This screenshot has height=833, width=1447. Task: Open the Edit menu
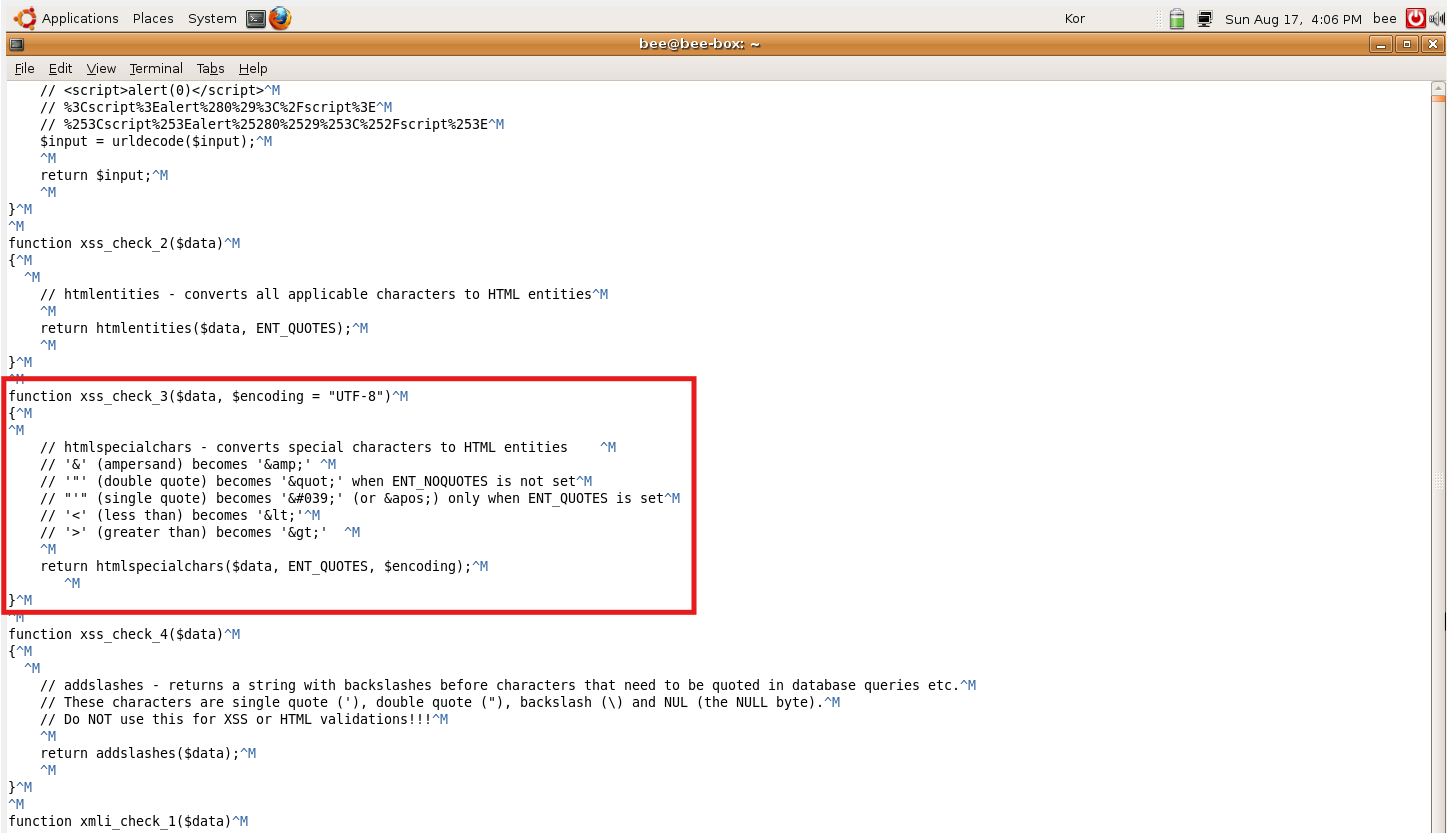click(61, 68)
